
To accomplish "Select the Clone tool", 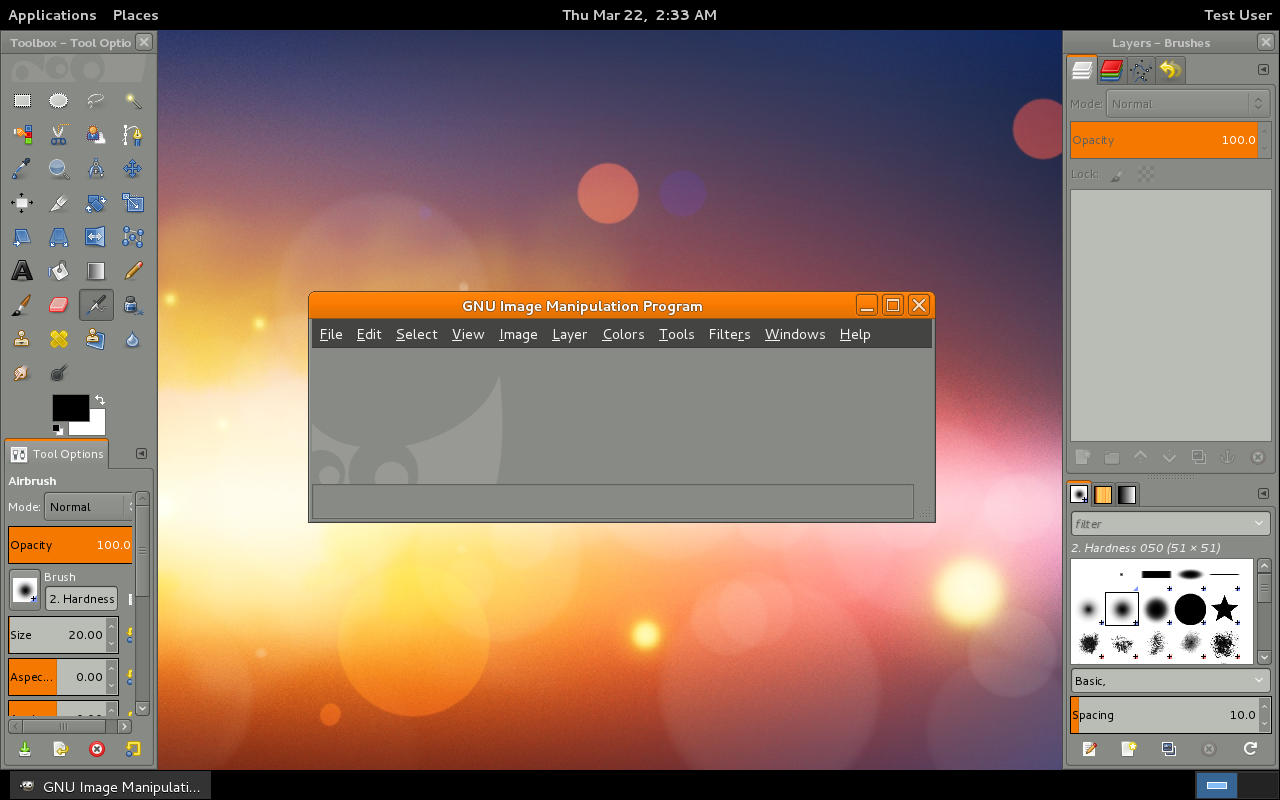I will point(22,338).
